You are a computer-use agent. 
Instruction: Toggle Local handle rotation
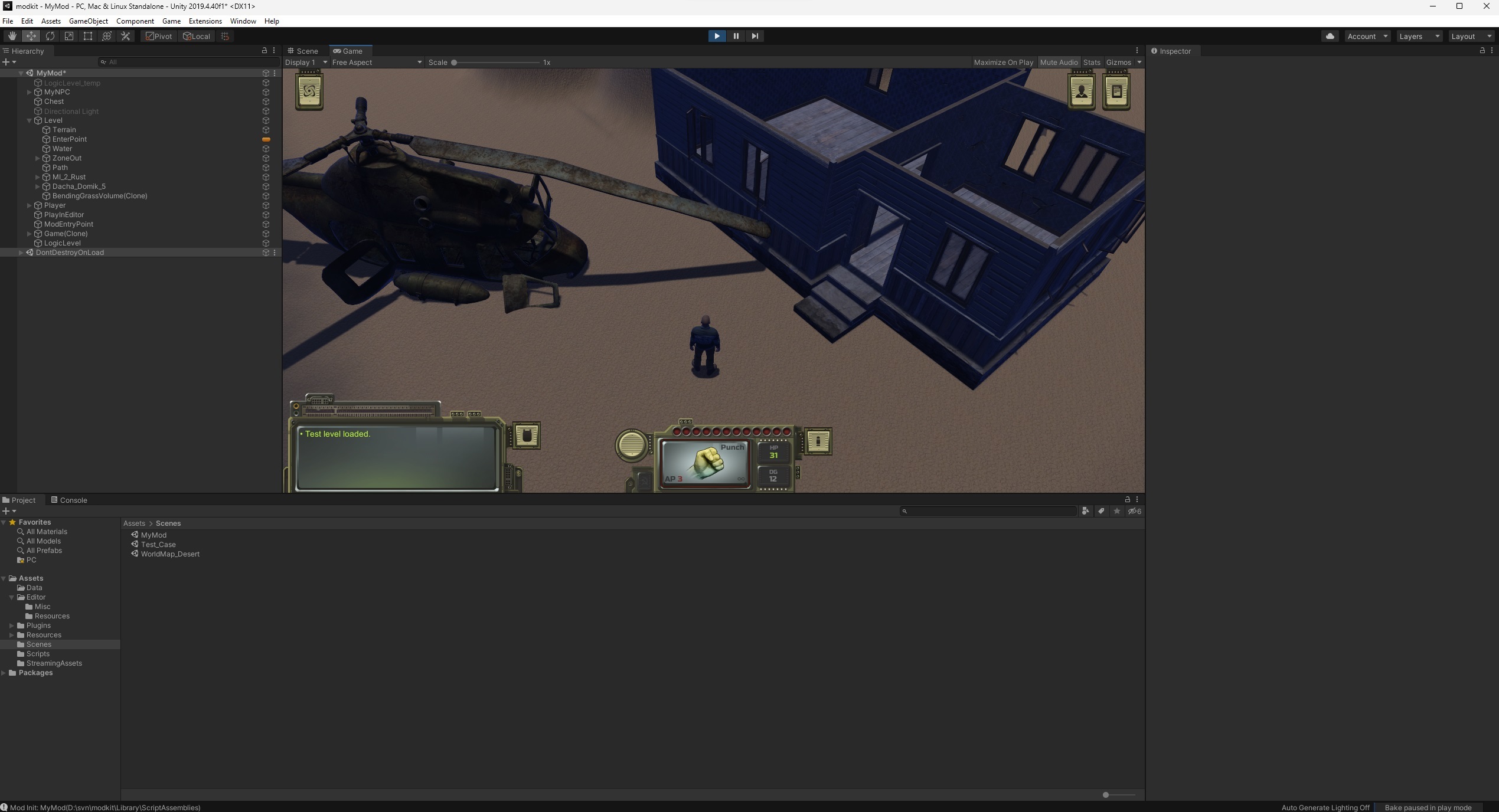(x=197, y=36)
